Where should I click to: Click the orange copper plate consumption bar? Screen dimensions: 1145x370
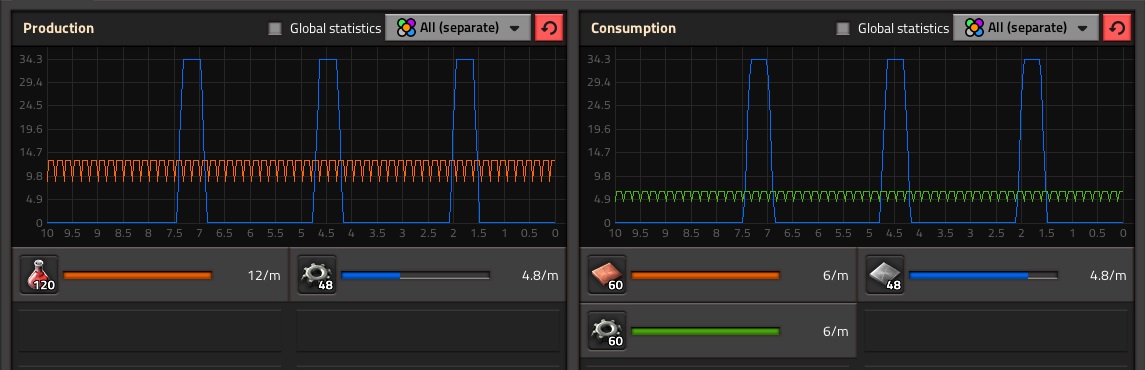[x=705, y=275]
